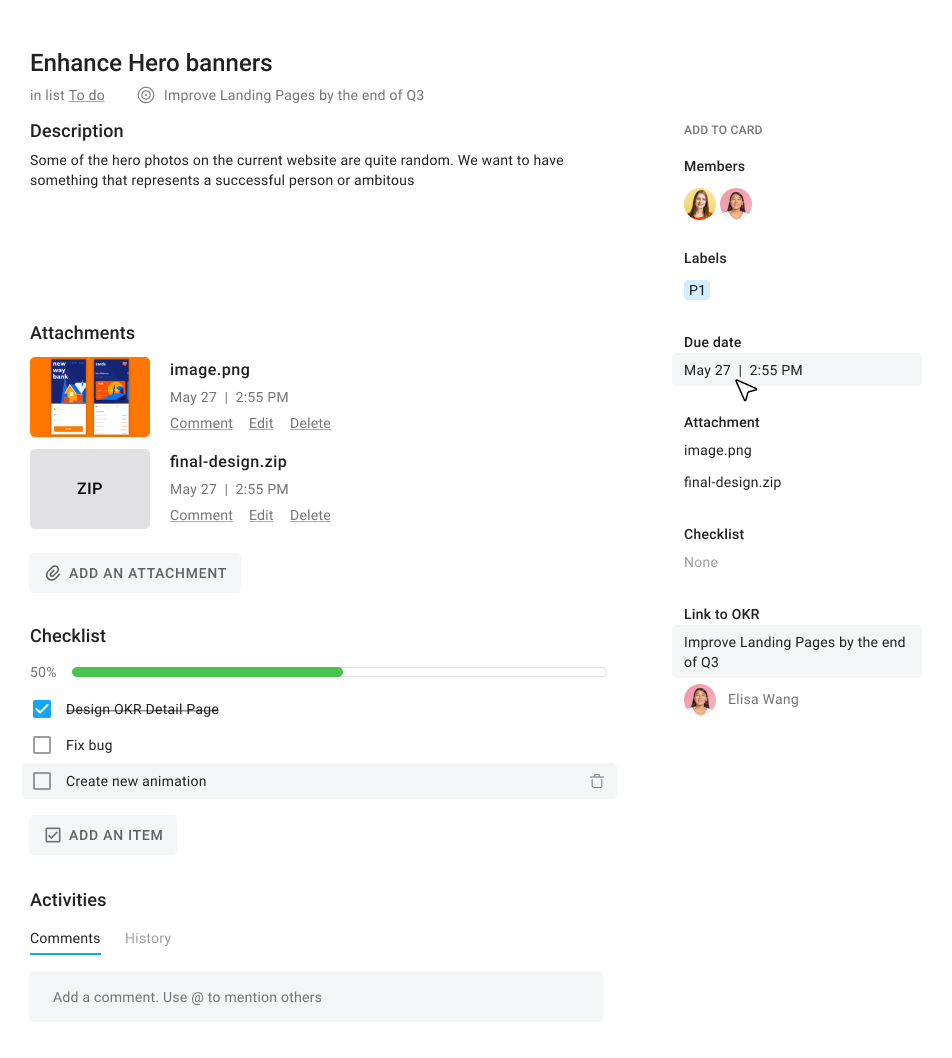Open the To do list link
The height and width of the screenshot is (1058, 952).
pos(86,95)
